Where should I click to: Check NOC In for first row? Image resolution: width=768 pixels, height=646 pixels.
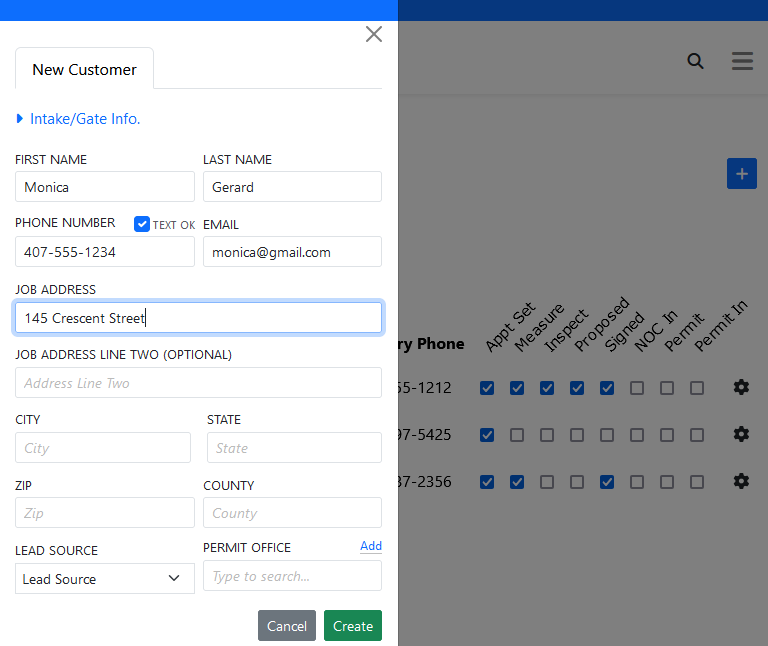[x=637, y=388]
